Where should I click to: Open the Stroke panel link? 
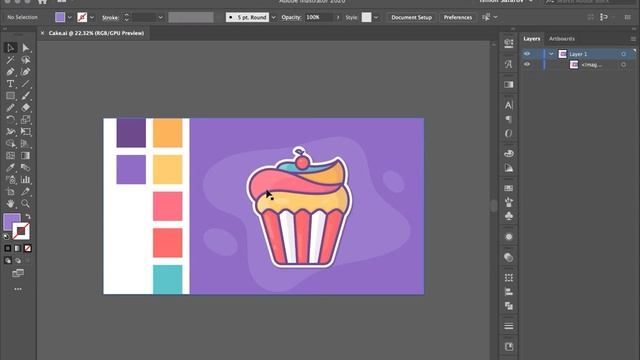[x=110, y=18]
